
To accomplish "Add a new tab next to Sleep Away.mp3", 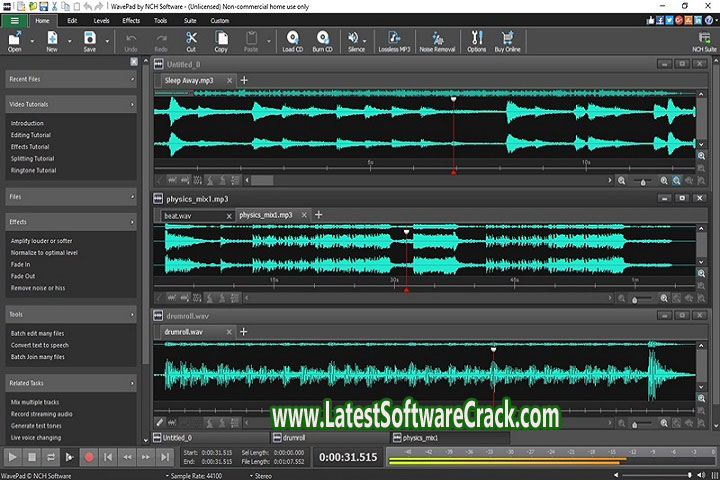I will 244,80.
